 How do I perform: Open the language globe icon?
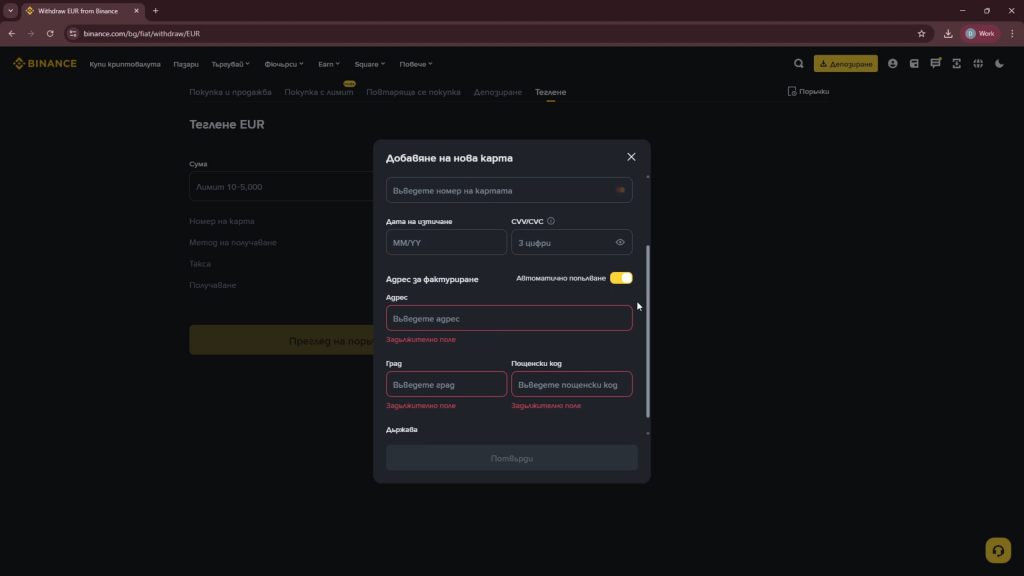point(978,63)
